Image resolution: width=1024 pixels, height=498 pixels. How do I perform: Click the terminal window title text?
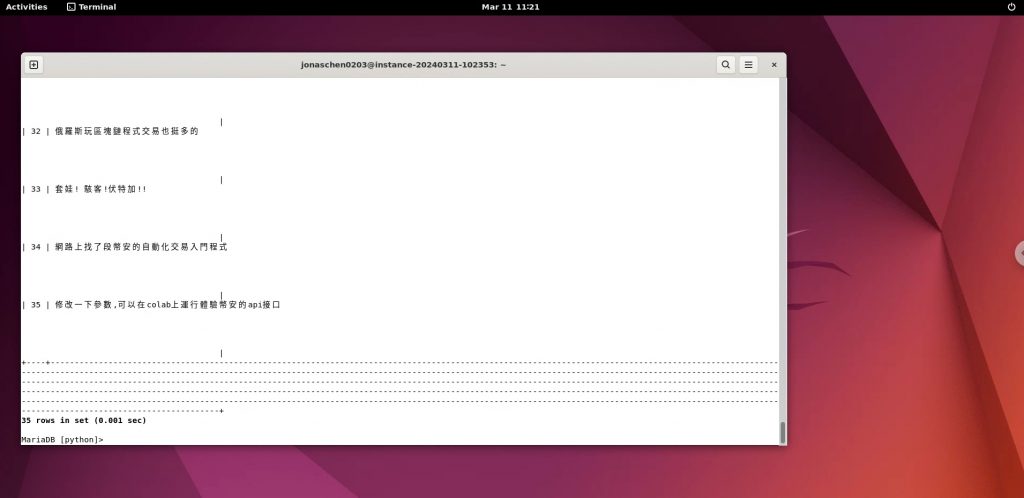[x=403, y=65]
